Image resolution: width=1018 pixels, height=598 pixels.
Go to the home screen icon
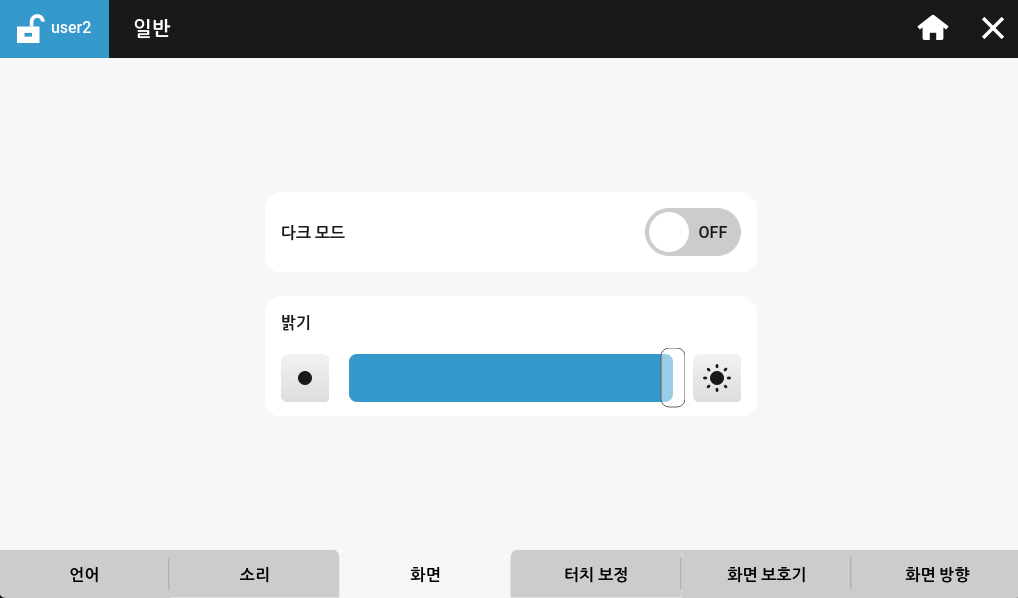[932, 28]
